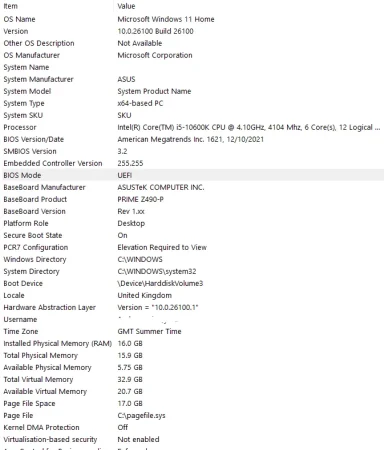The image size is (384, 450).
Task: Click the value 'Not enabled'
Action: 138,439
